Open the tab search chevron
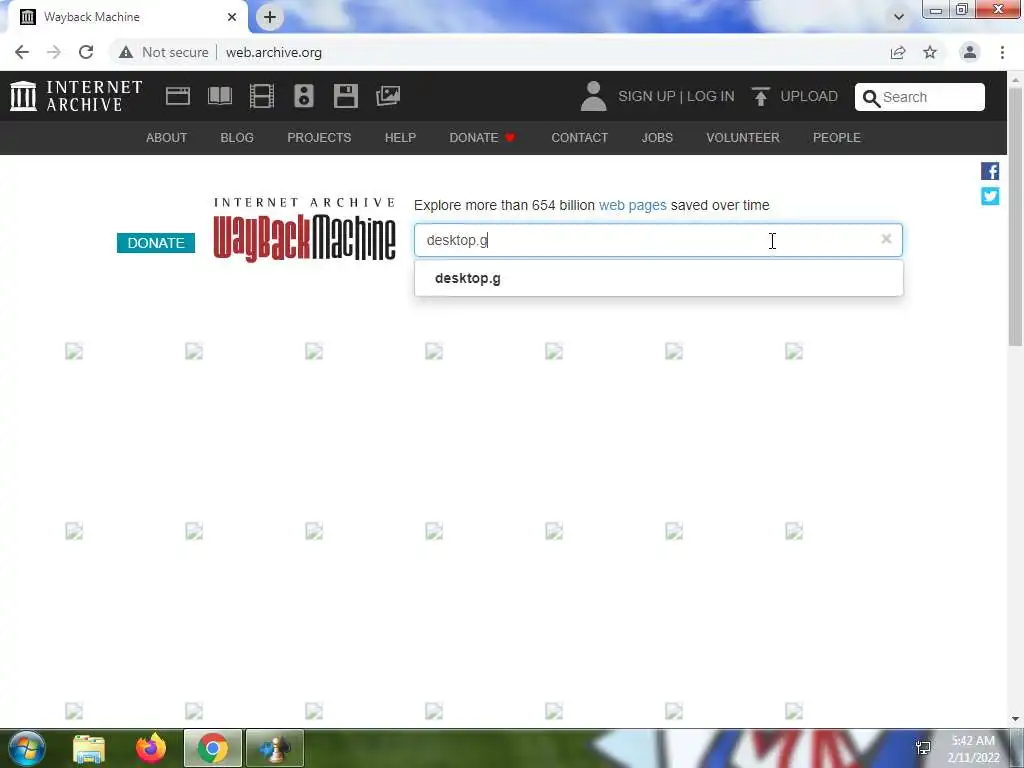The width and height of the screenshot is (1024, 768). 899,17
